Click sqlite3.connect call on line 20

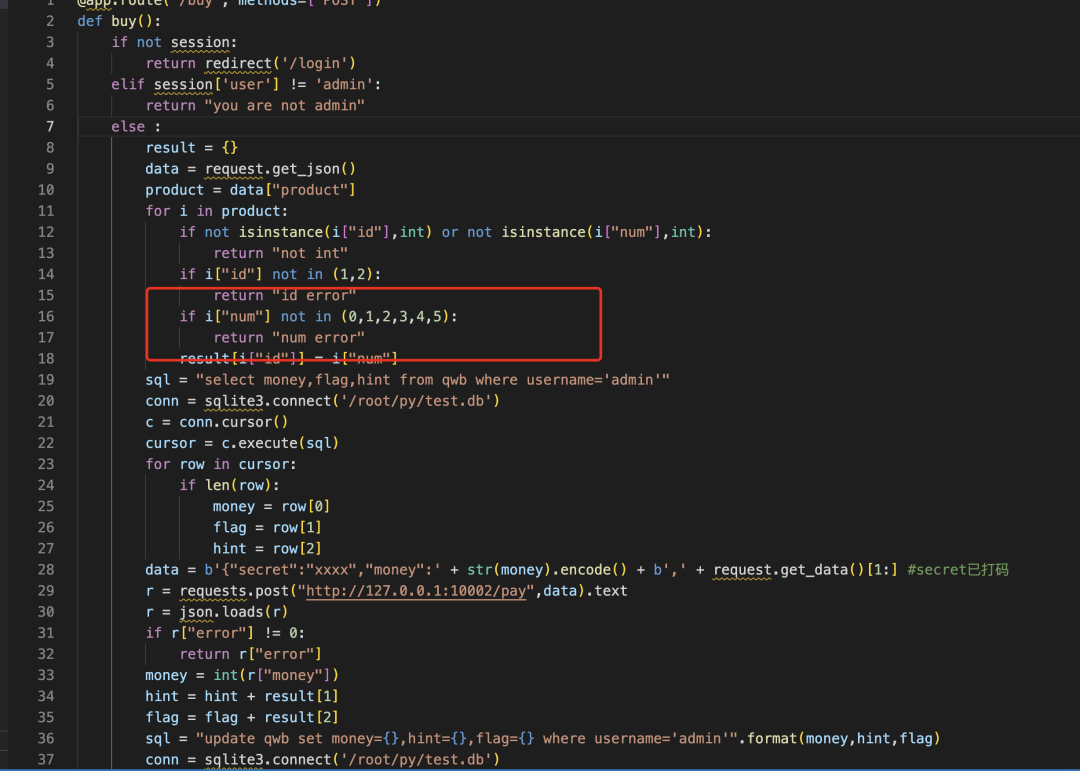coord(352,401)
